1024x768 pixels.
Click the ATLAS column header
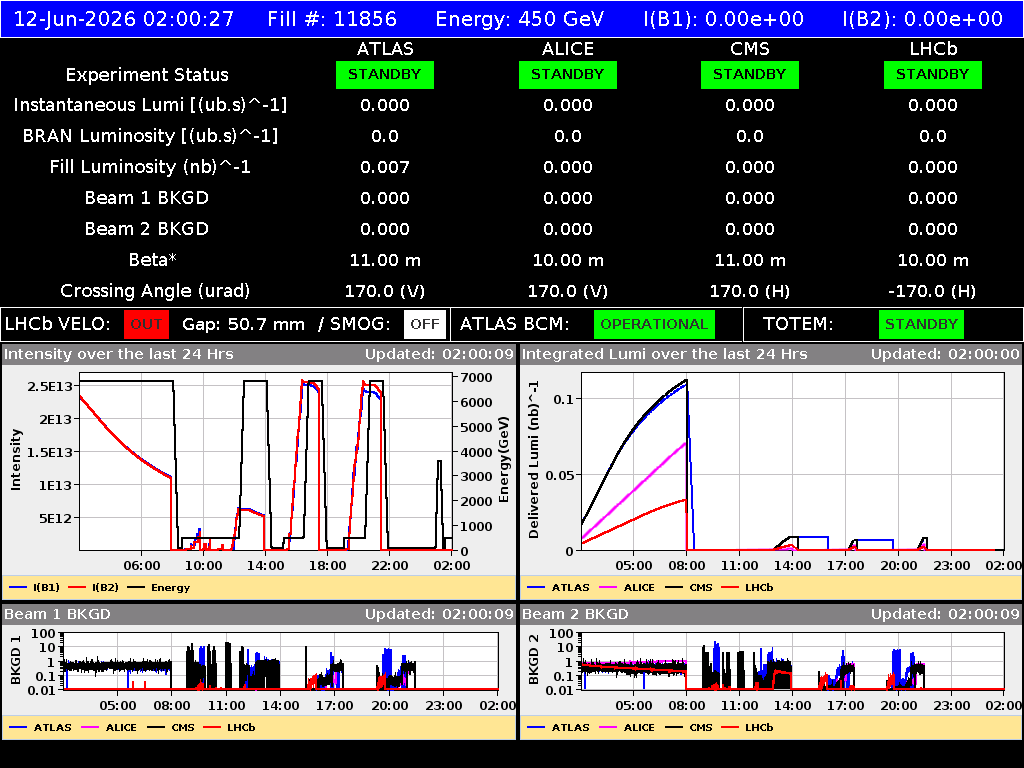[x=385, y=49]
